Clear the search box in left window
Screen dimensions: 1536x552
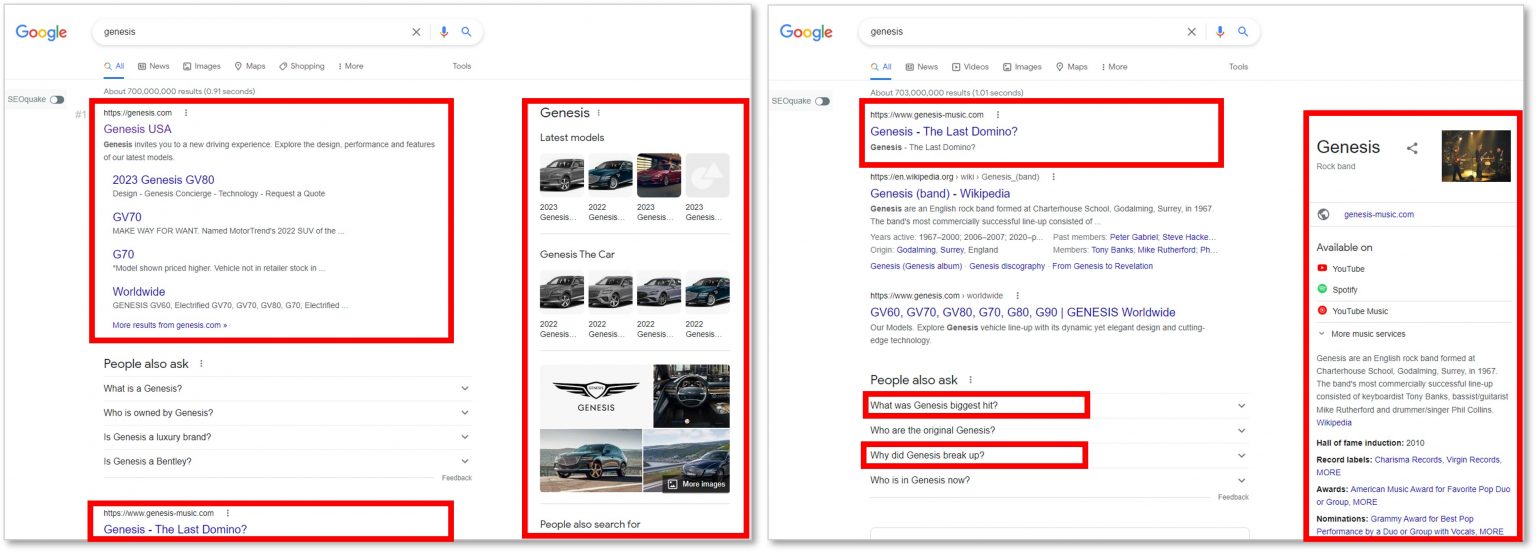tap(416, 32)
